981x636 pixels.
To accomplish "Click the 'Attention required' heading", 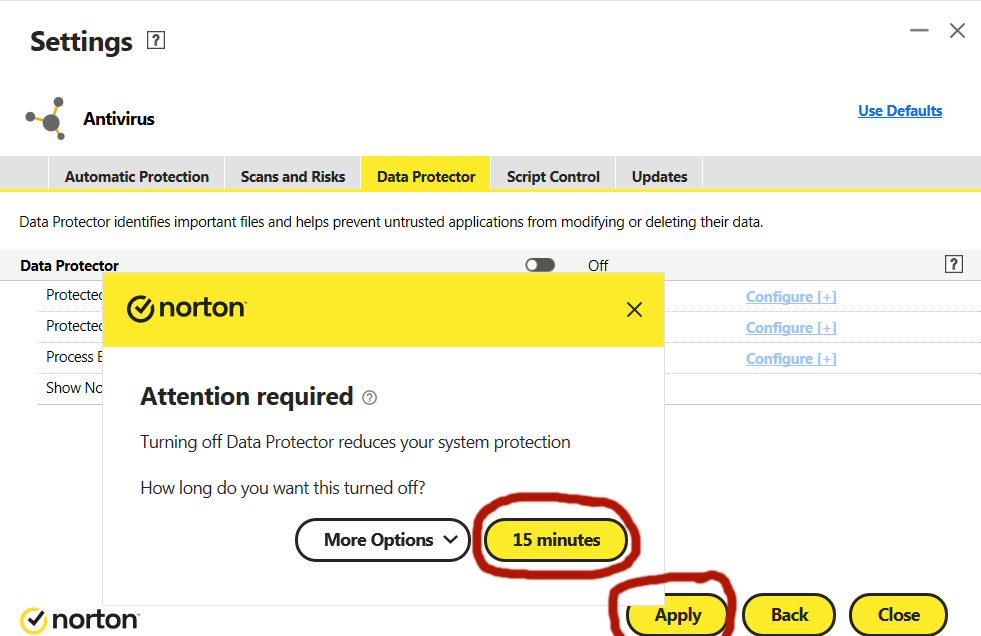I will click(x=247, y=396).
